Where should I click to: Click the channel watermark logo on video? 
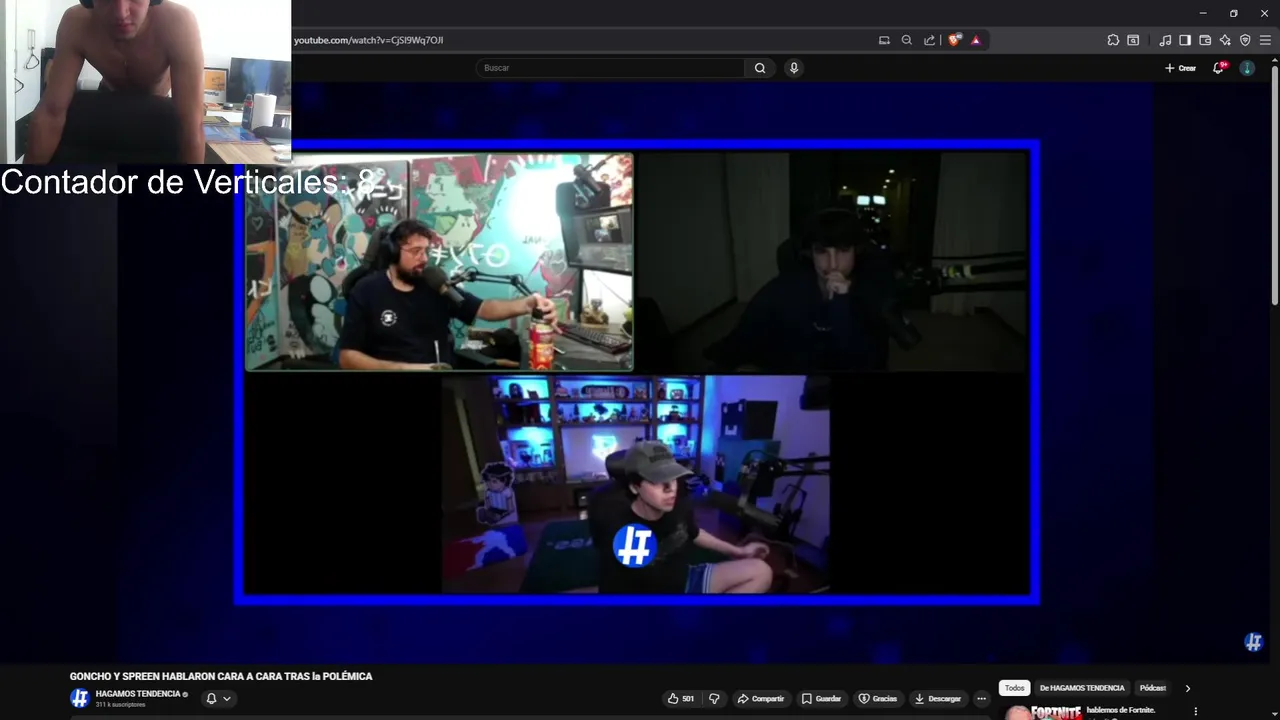click(1253, 642)
